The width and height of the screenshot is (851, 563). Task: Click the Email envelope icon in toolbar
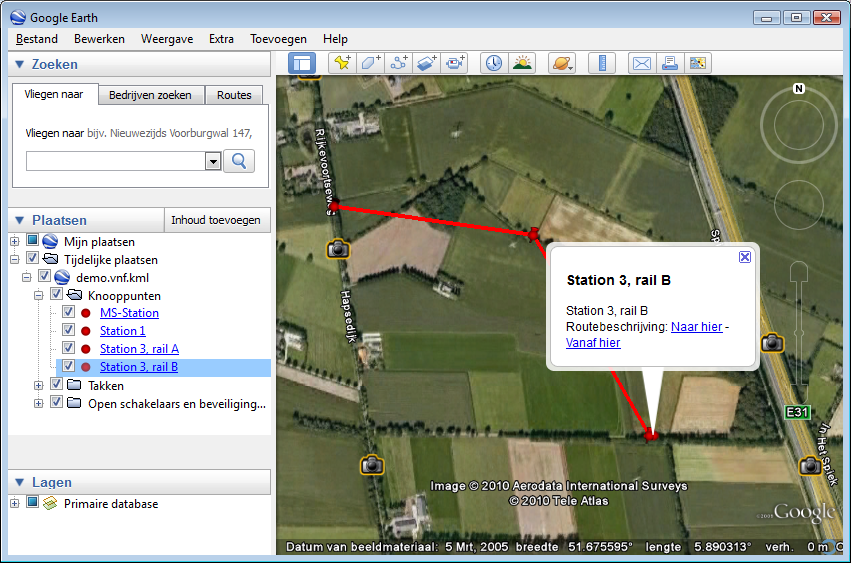click(641, 63)
